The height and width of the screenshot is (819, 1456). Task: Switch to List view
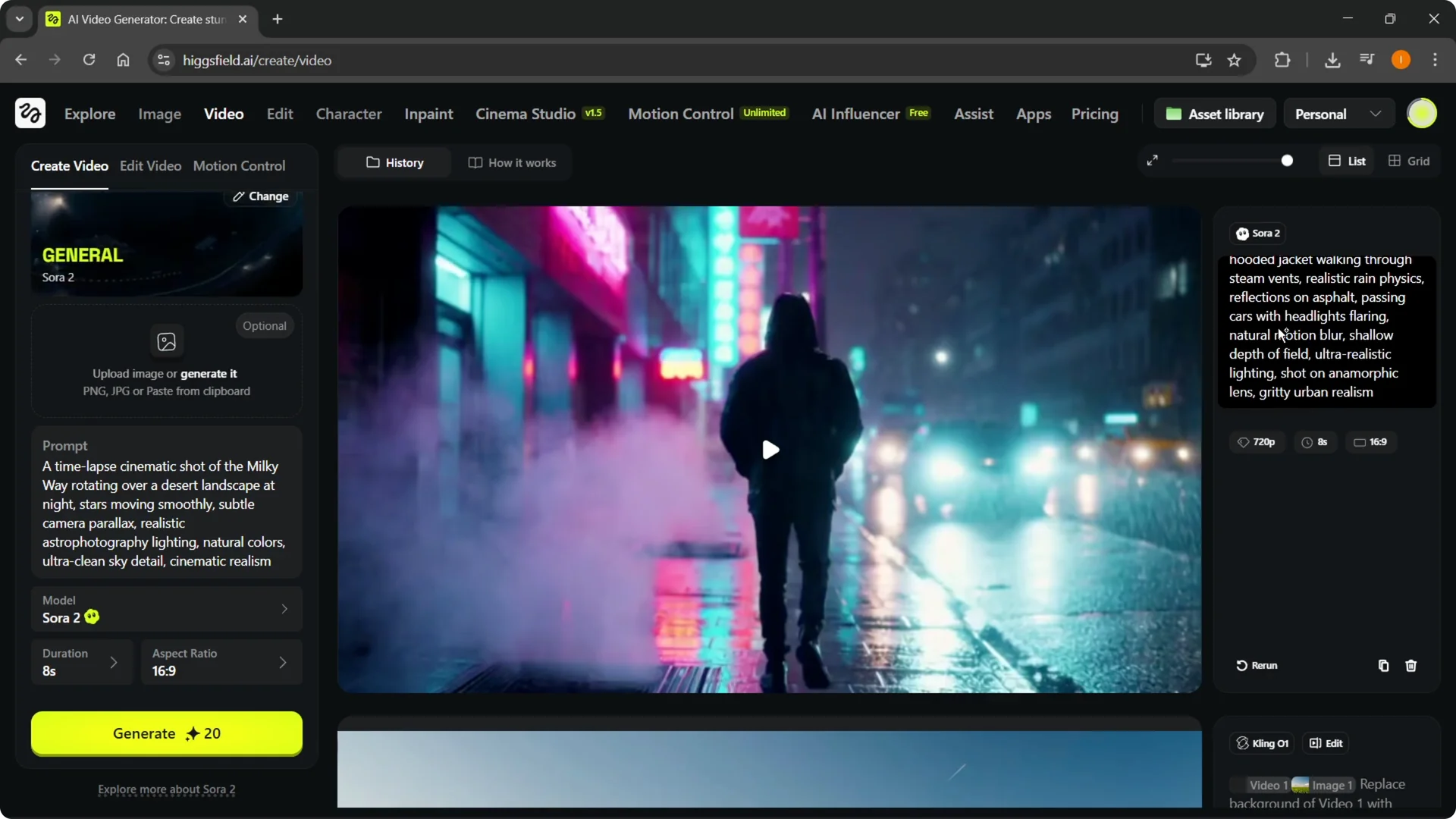(1347, 161)
